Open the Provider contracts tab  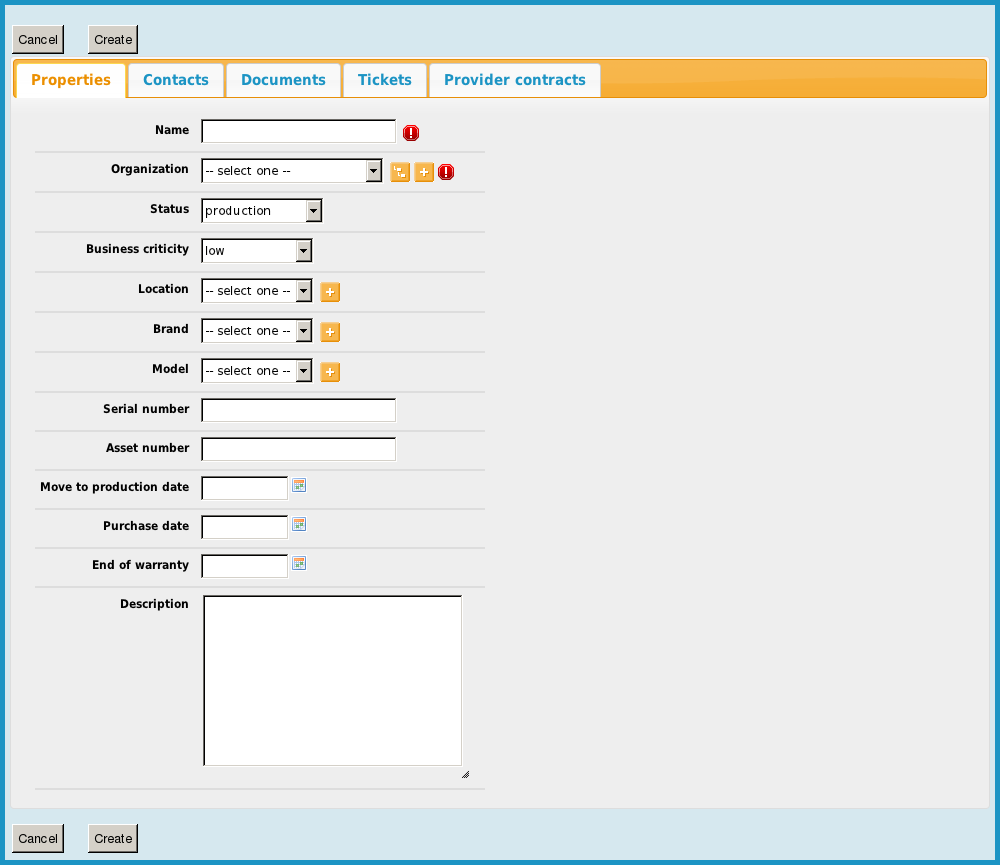(514, 80)
